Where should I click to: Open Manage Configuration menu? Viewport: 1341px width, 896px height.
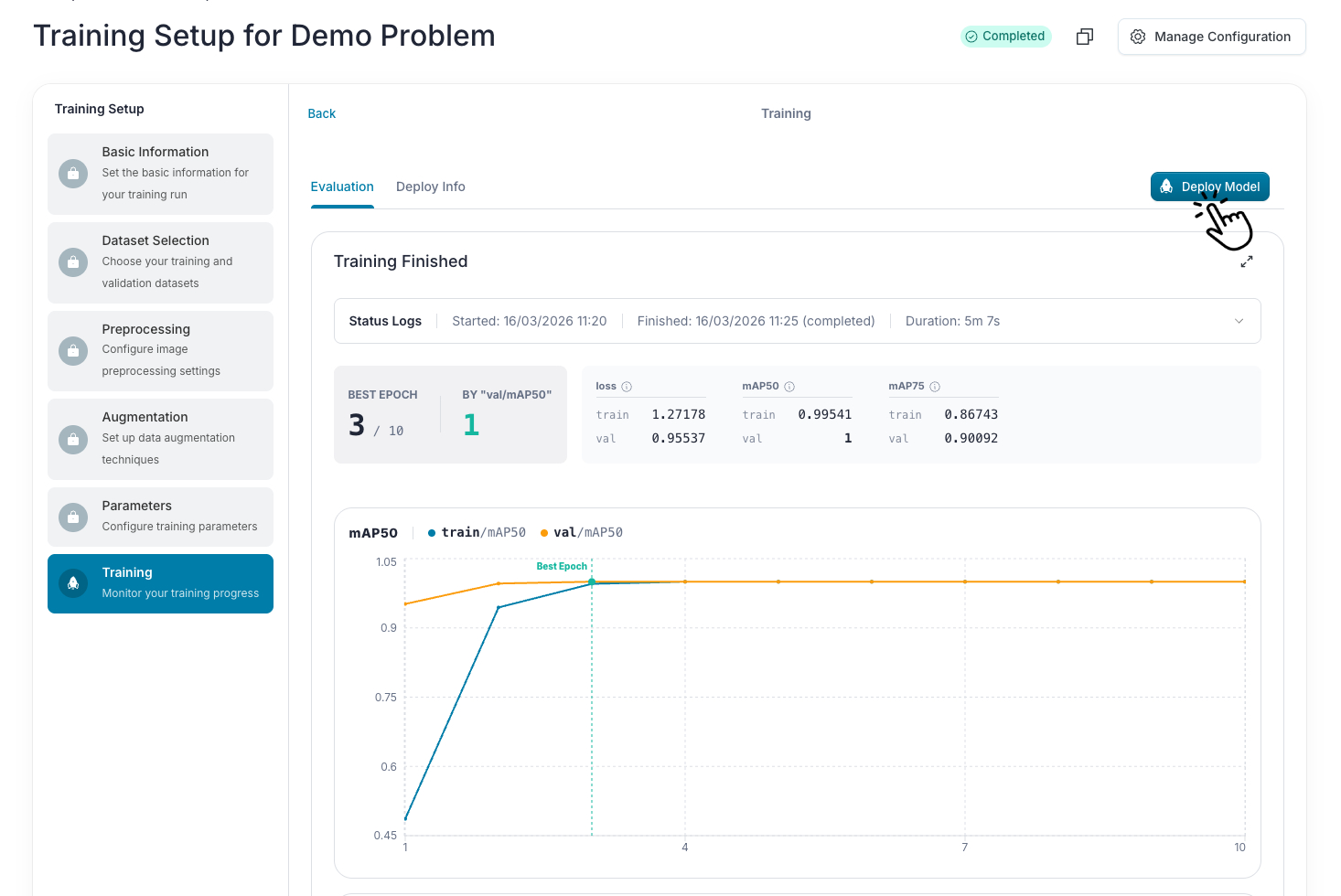pos(1211,37)
